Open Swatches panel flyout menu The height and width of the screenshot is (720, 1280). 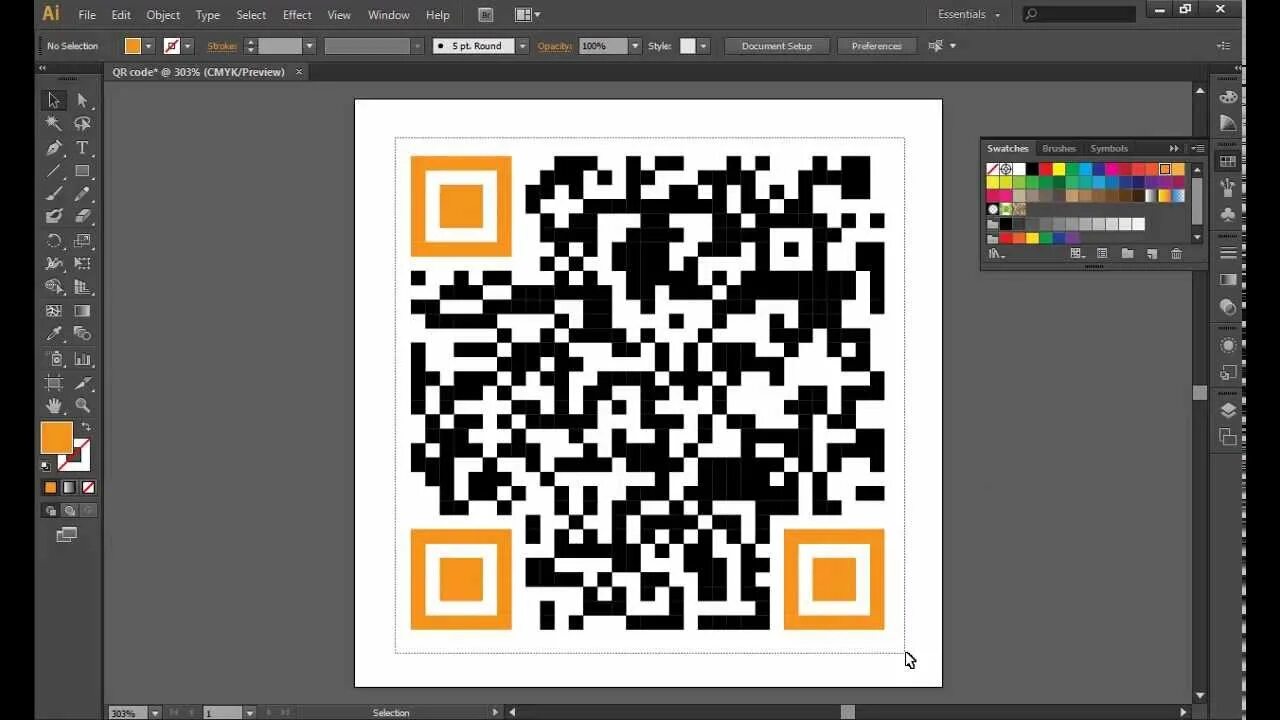click(1197, 148)
